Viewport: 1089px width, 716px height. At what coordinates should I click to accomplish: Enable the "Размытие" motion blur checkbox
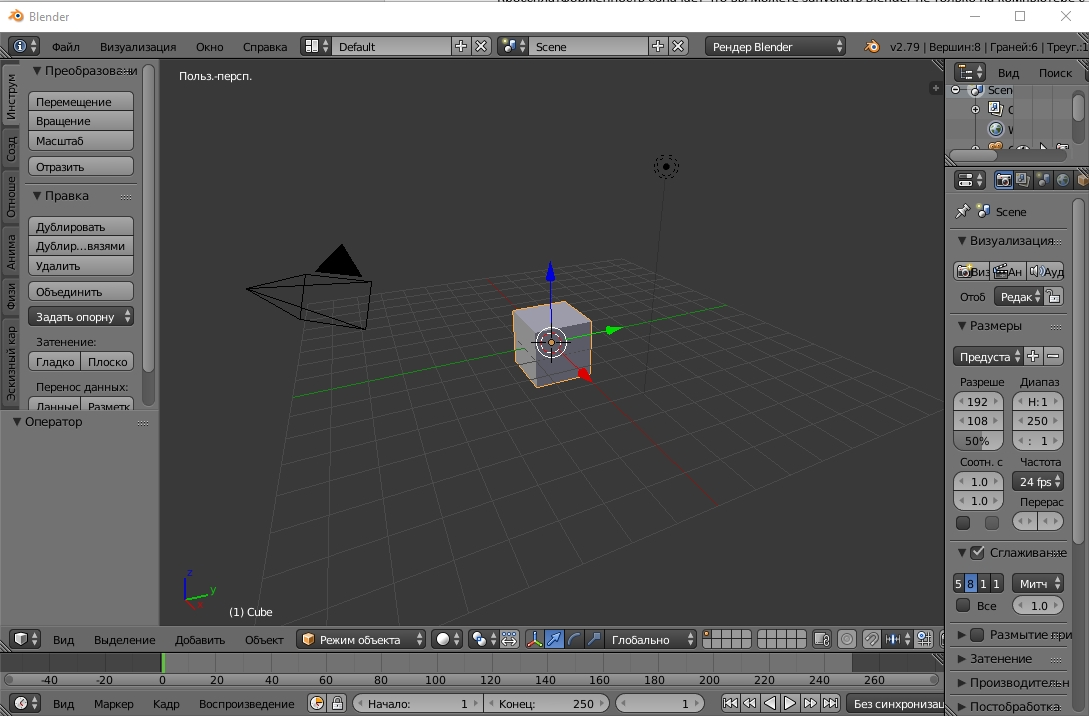[978, 635]
